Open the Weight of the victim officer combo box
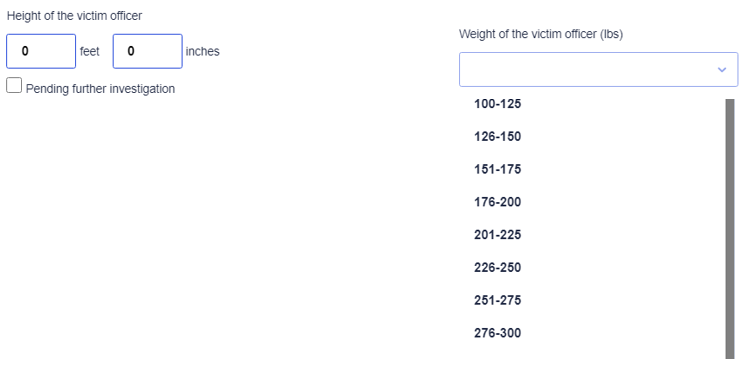 (598, 69)
